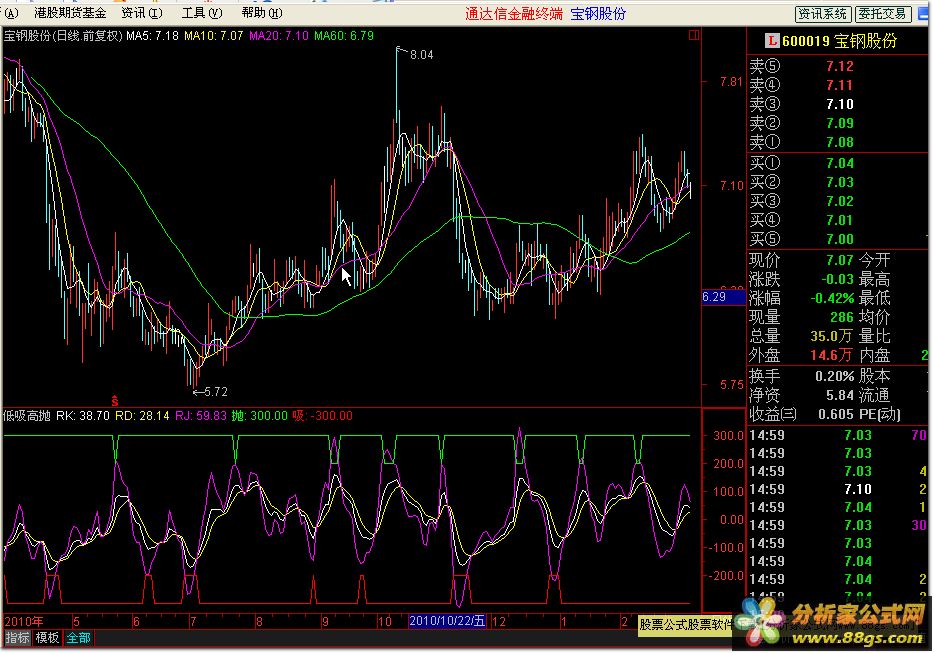Click the 卖③ price 7.10

point(839,104)
